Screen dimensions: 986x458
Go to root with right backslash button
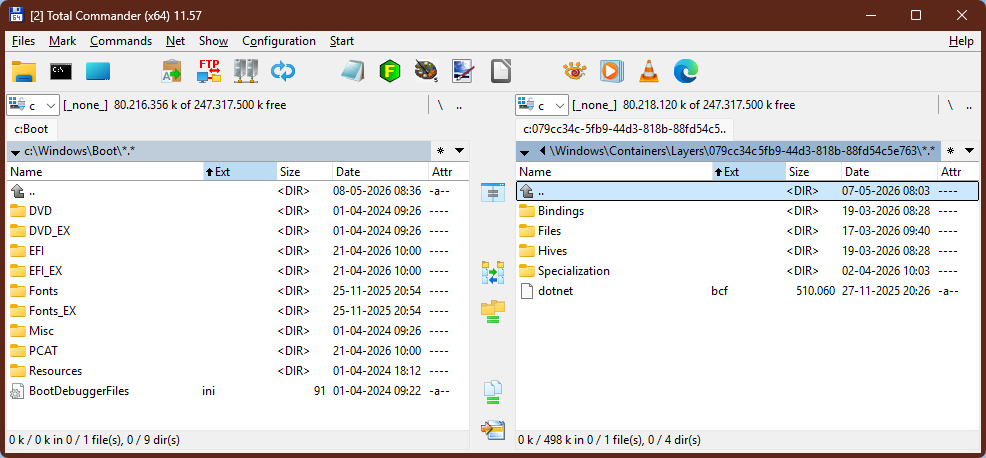pyautogui.click(x=950, y=105)
